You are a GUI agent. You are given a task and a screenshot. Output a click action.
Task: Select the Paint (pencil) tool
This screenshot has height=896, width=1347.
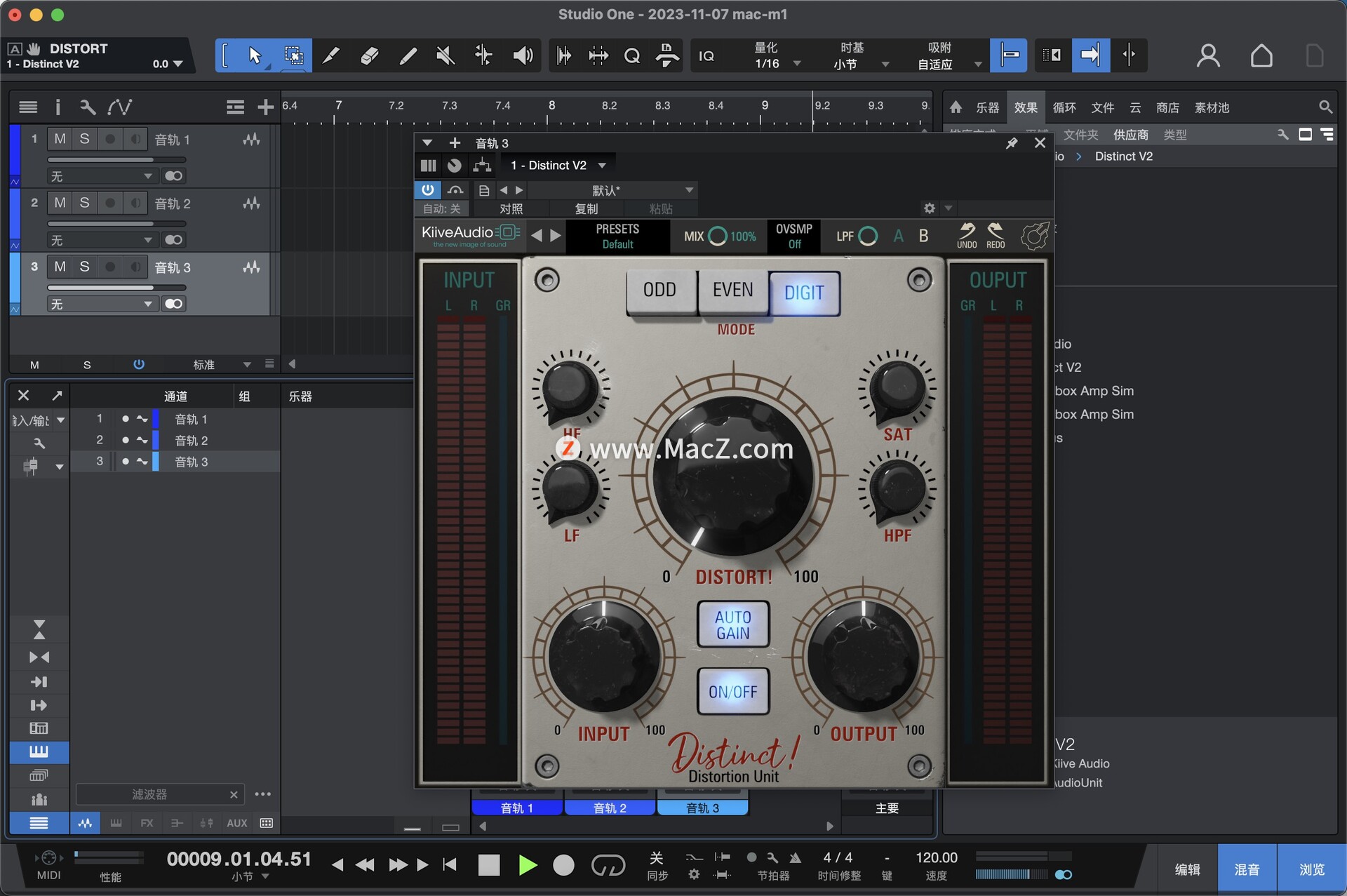click(x=408, y=55)
